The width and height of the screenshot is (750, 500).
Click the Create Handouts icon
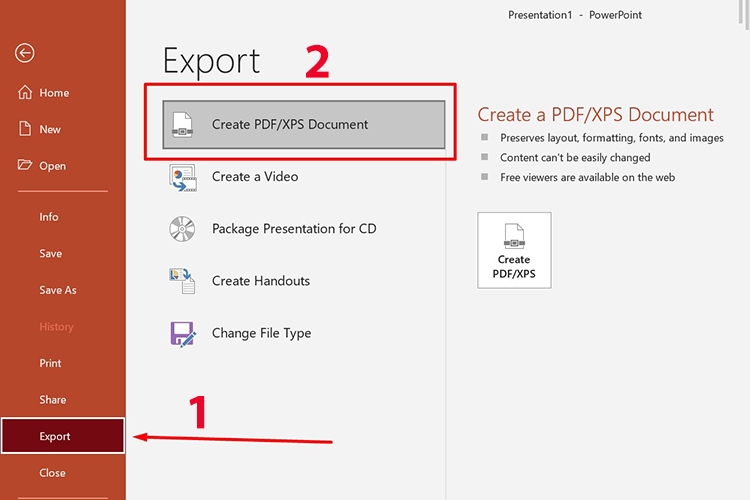[x=182, y=281]
